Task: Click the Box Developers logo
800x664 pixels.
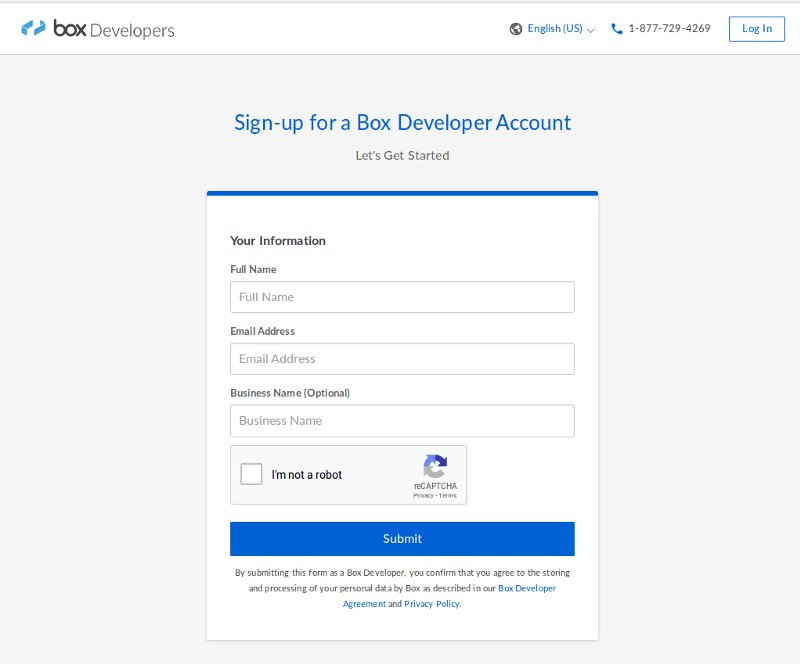Action: pyautogui.click(x=97, y=29)
